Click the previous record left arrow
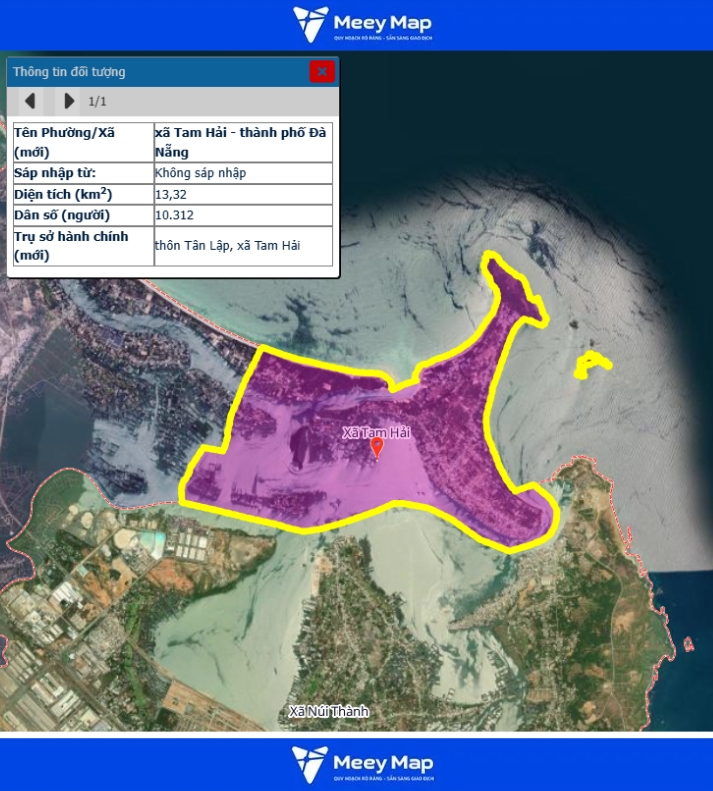The image size is (713, 791). 30,101
